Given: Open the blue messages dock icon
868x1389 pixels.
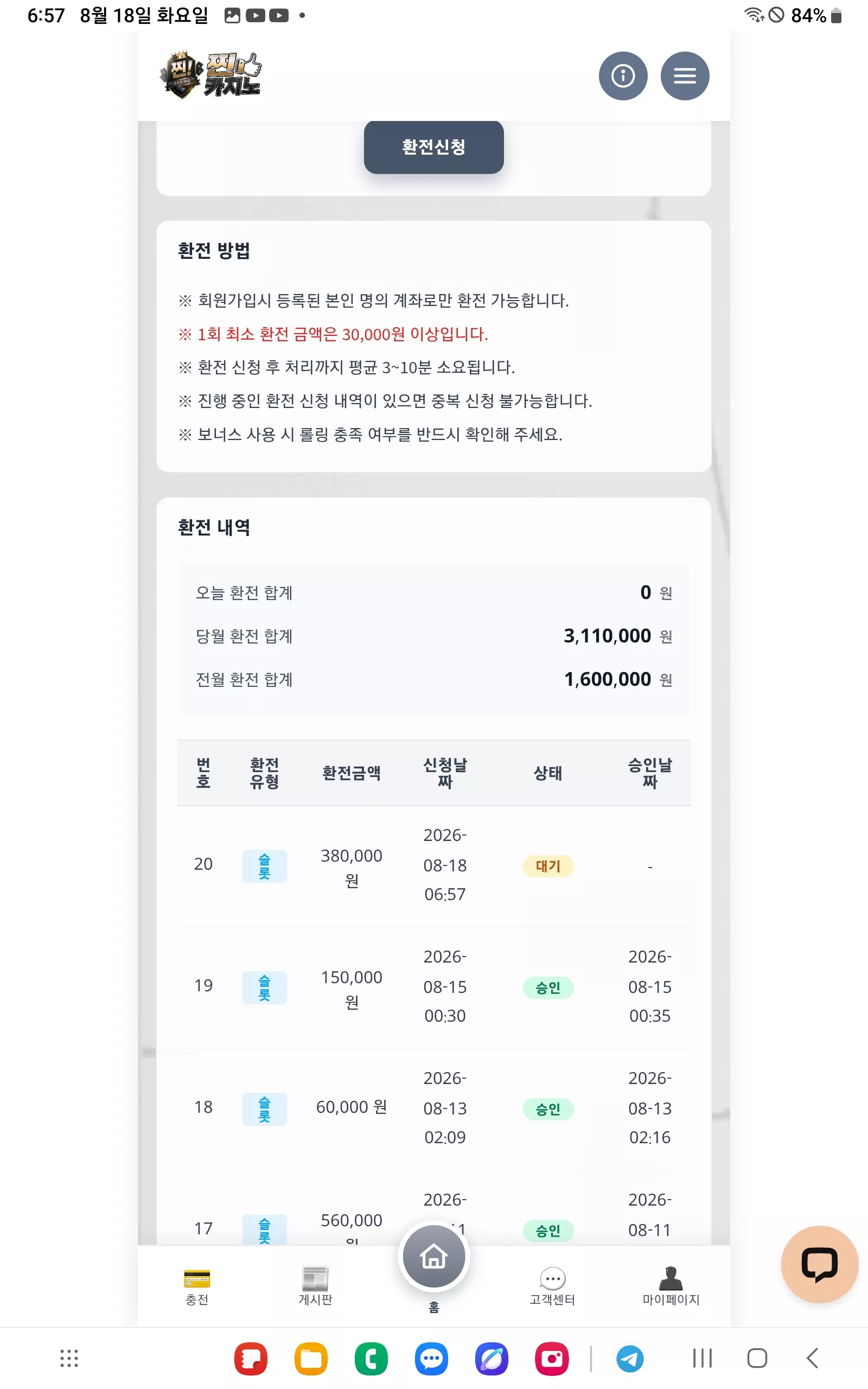Looking at the screenshot, I should tap(431, 1359).
